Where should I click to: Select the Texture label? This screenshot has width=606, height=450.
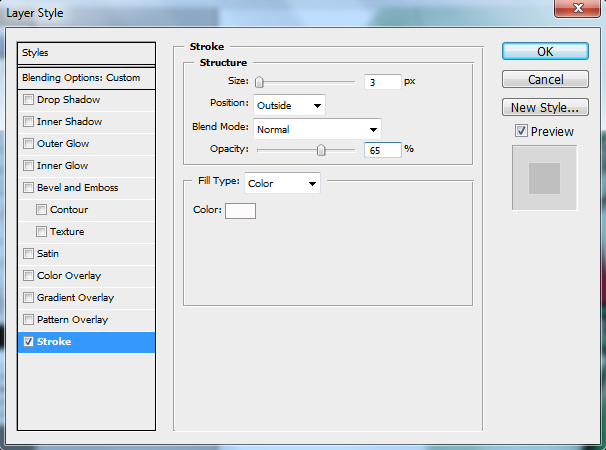coord(67,232)
